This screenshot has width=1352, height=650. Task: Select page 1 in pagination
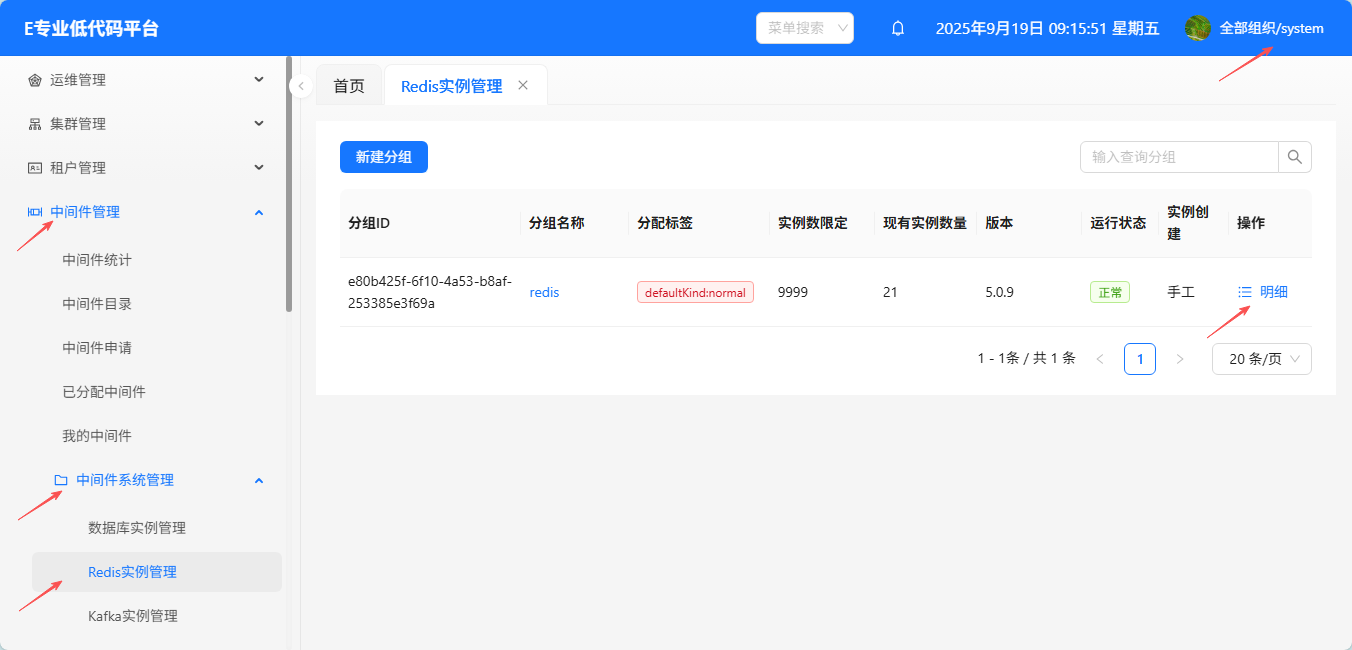tap(1139, 359)
